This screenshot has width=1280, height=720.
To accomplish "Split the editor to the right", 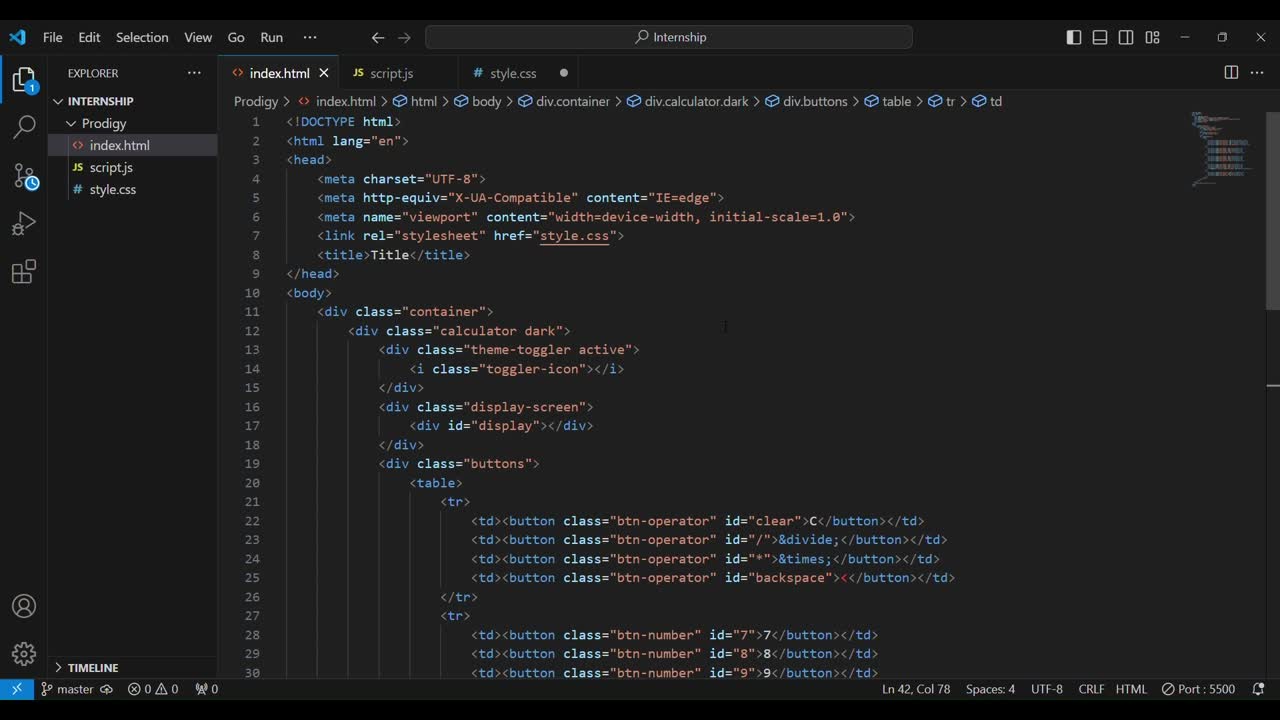I will tap(1231, 73).
